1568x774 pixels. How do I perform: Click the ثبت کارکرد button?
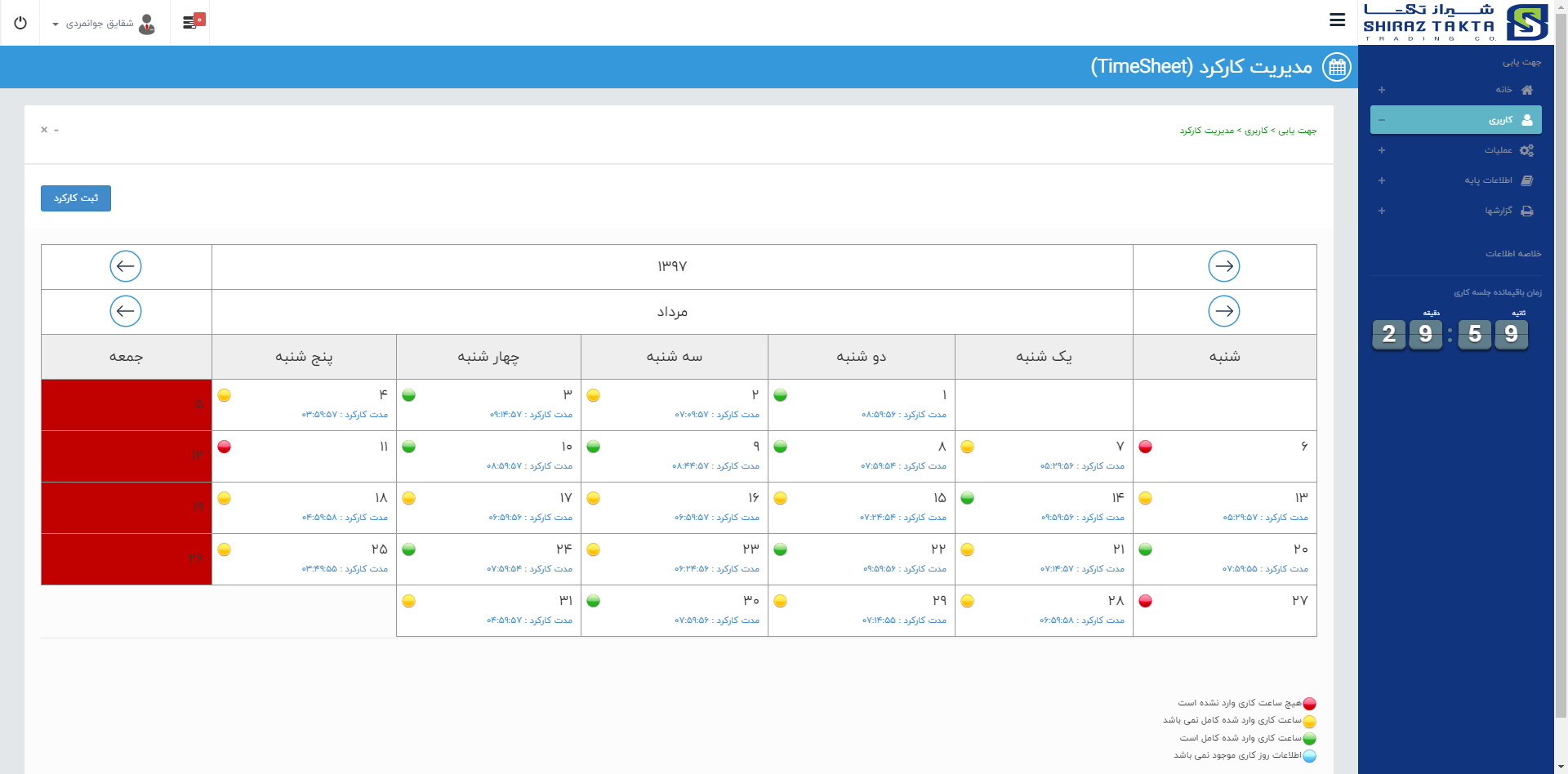point(76,198)
